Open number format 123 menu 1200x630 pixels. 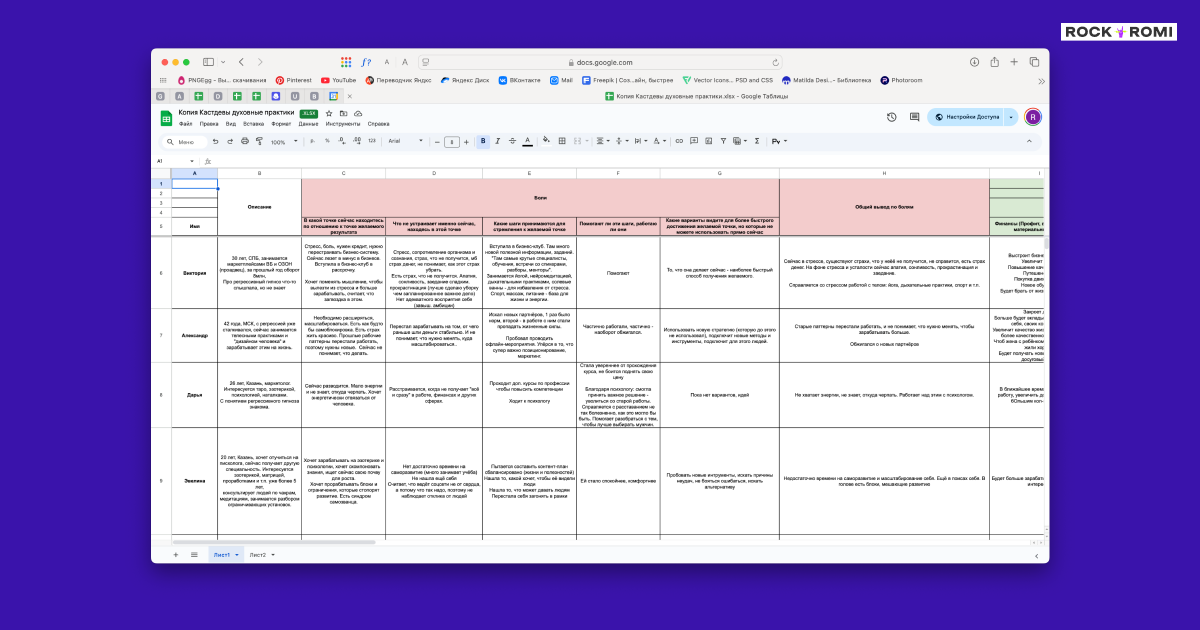click(x=372, y=141)
